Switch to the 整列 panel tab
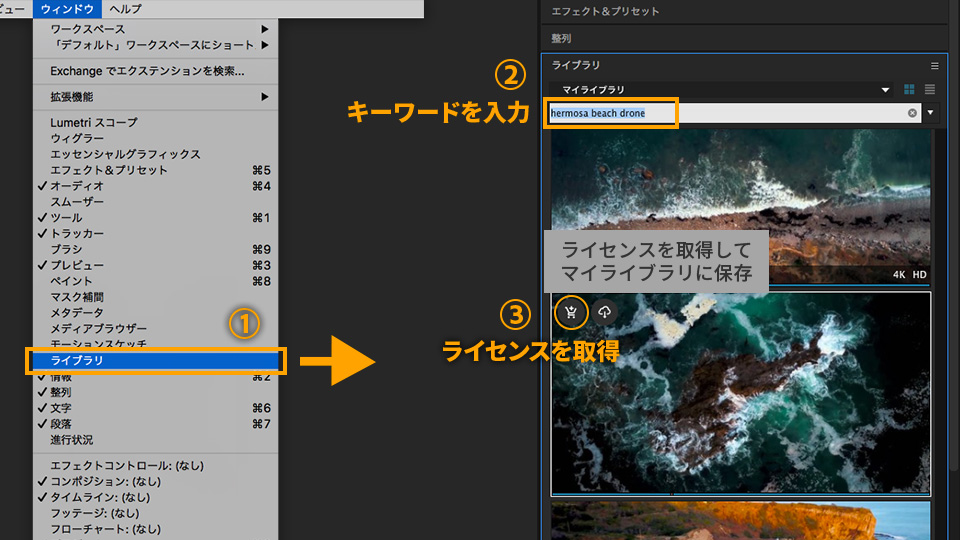The image size is (960, 540). (x=561, y=39)
